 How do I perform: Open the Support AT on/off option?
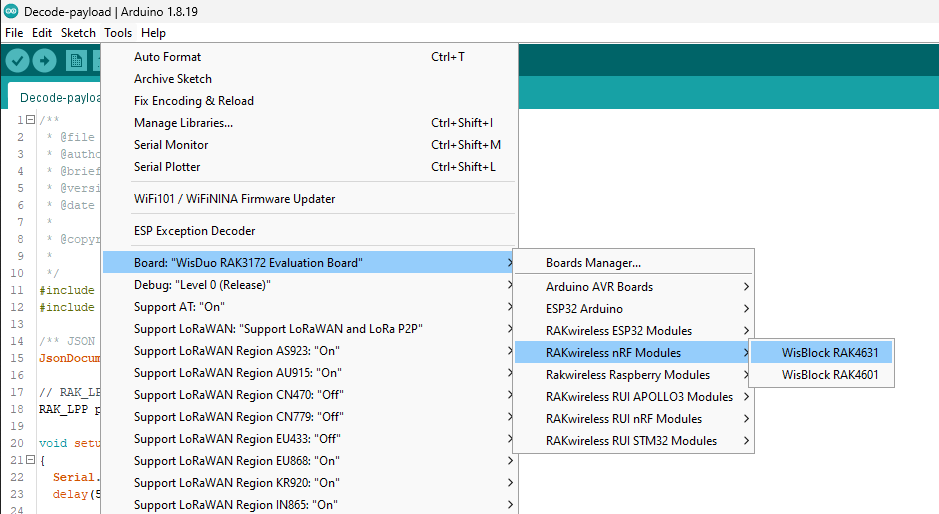pos(180,307)
